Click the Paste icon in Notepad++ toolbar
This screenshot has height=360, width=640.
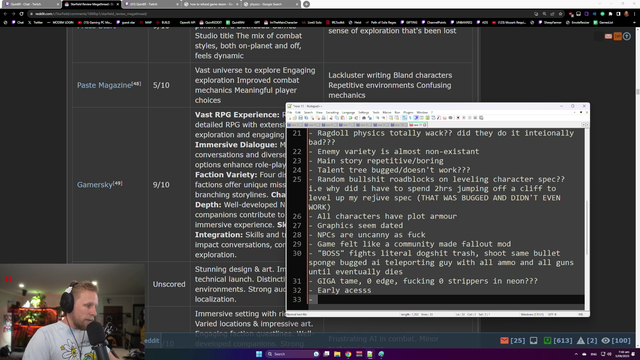(343, 118)
